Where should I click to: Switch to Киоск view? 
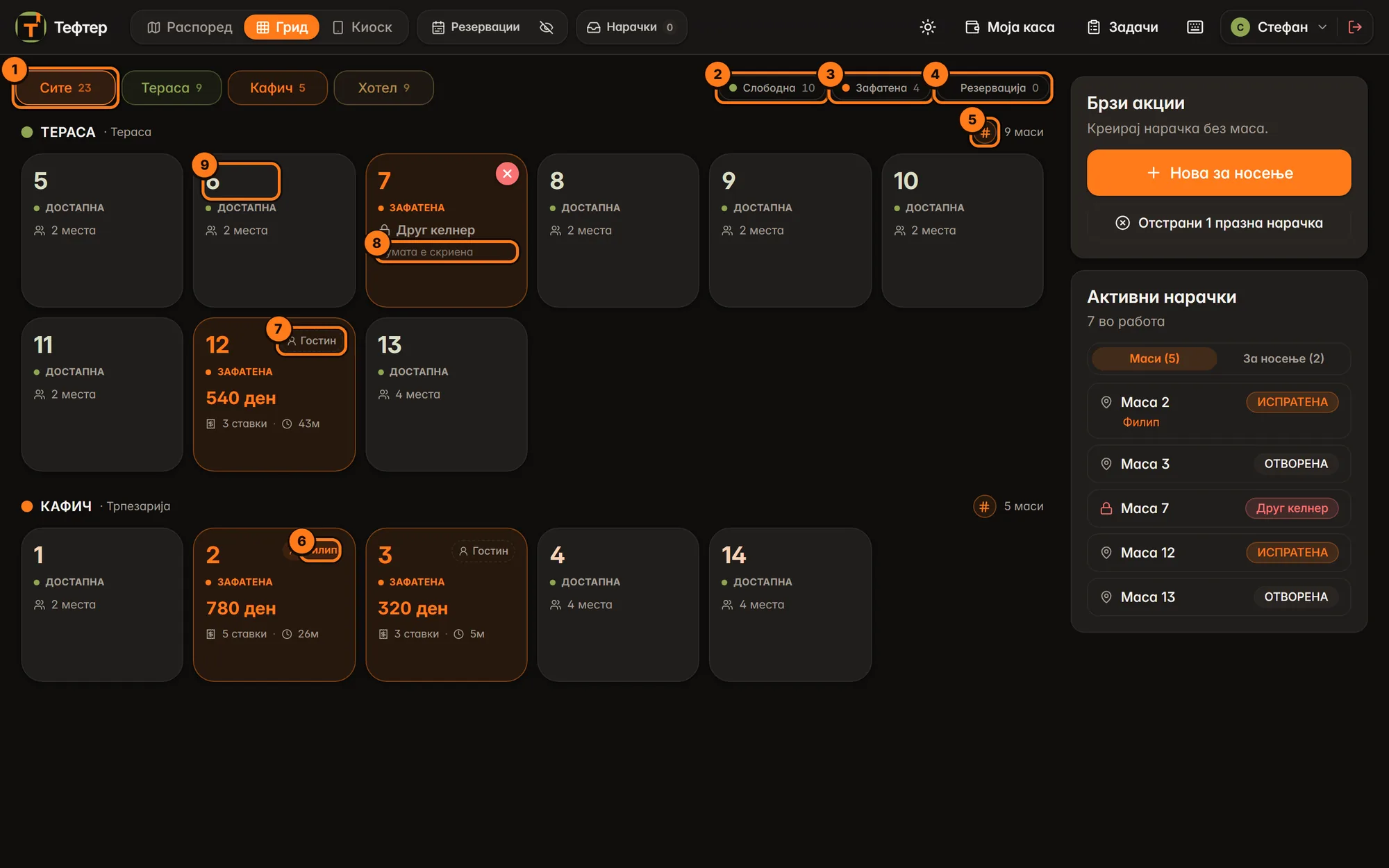362,27
